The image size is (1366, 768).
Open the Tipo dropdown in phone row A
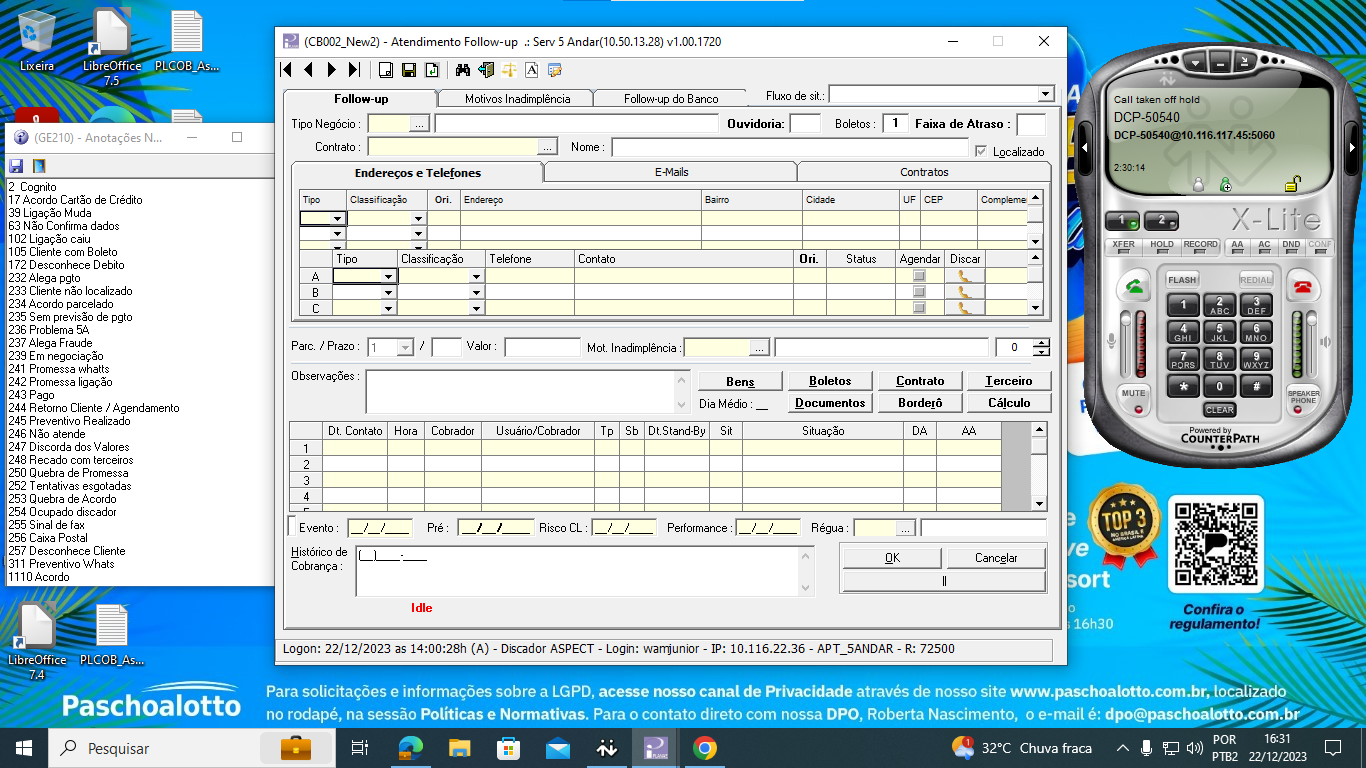click(388, 277)
